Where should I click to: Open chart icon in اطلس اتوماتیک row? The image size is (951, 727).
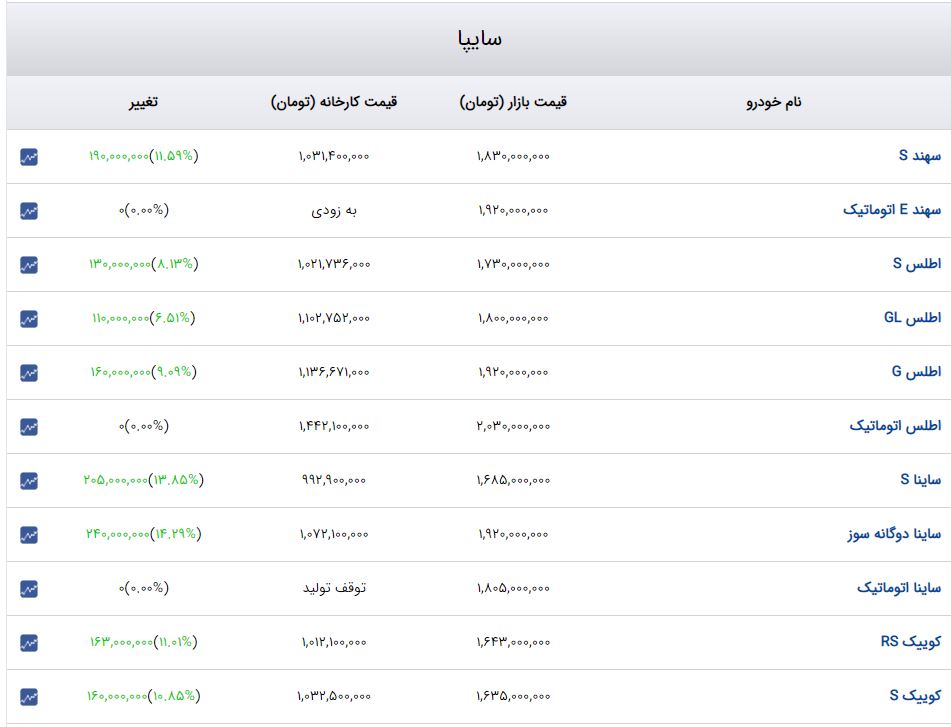point(29,427)
